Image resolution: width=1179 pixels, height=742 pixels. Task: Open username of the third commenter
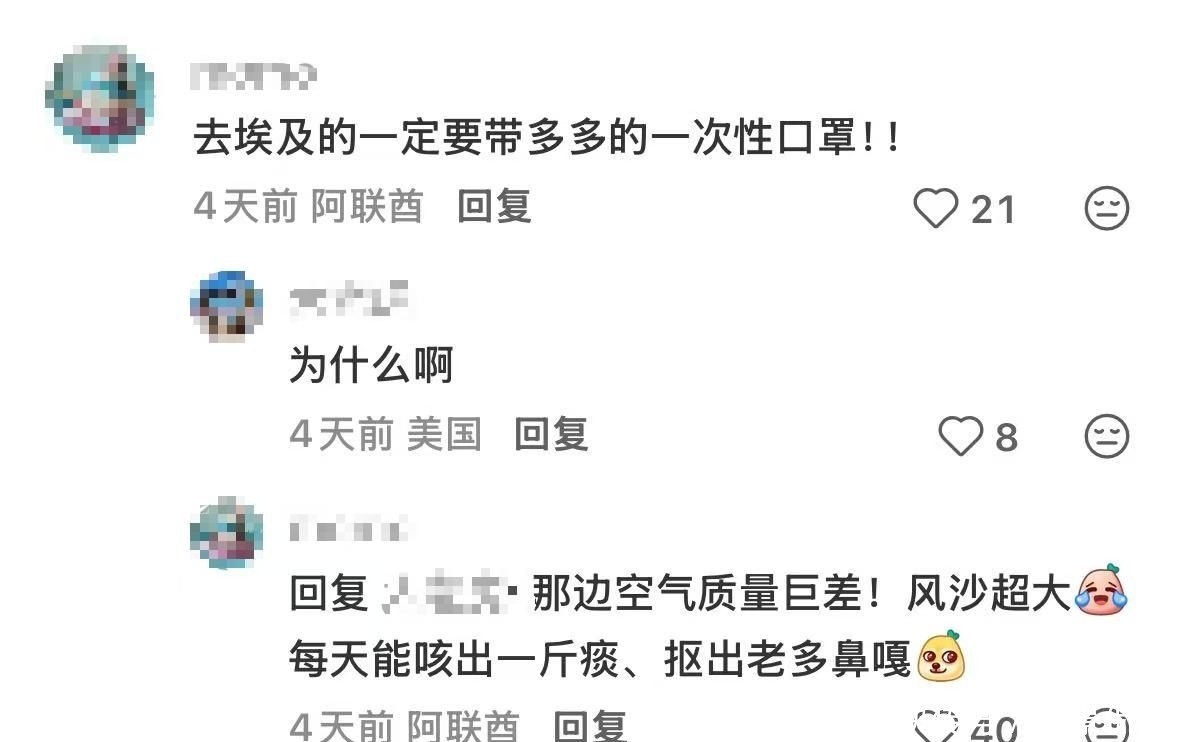pos(349,529)
